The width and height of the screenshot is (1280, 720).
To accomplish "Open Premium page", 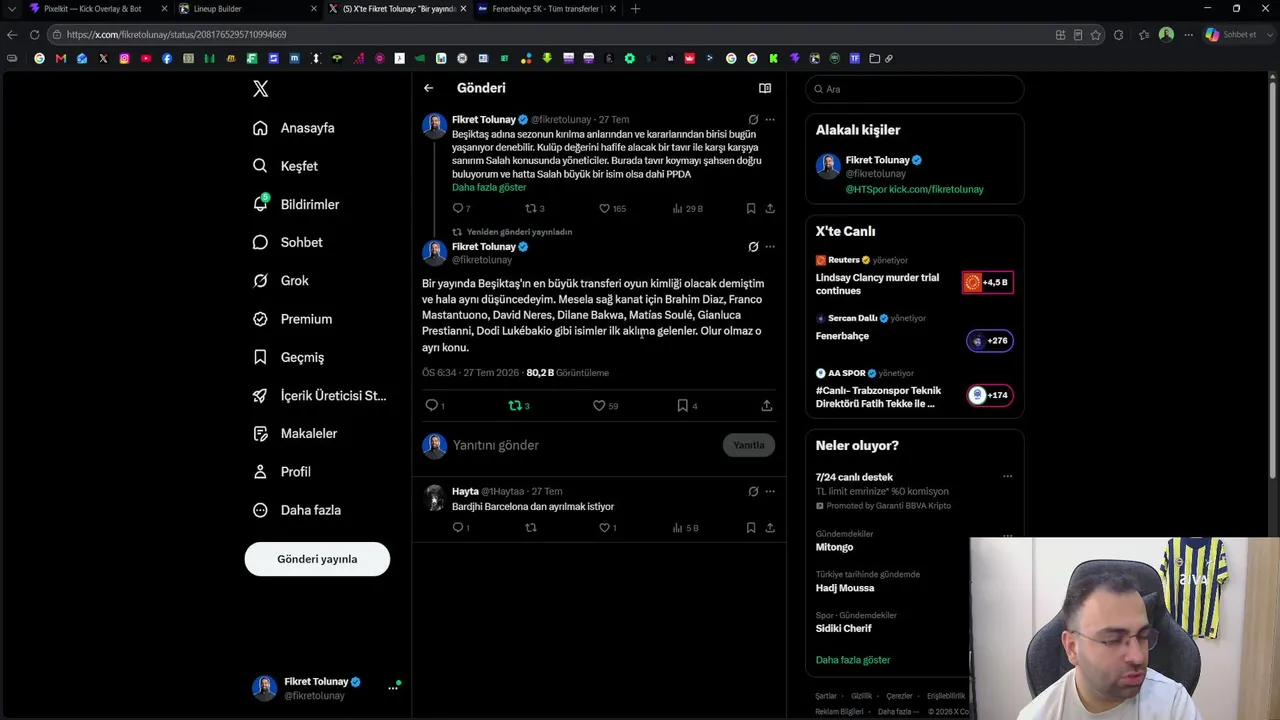I will [x=292, y=319].
